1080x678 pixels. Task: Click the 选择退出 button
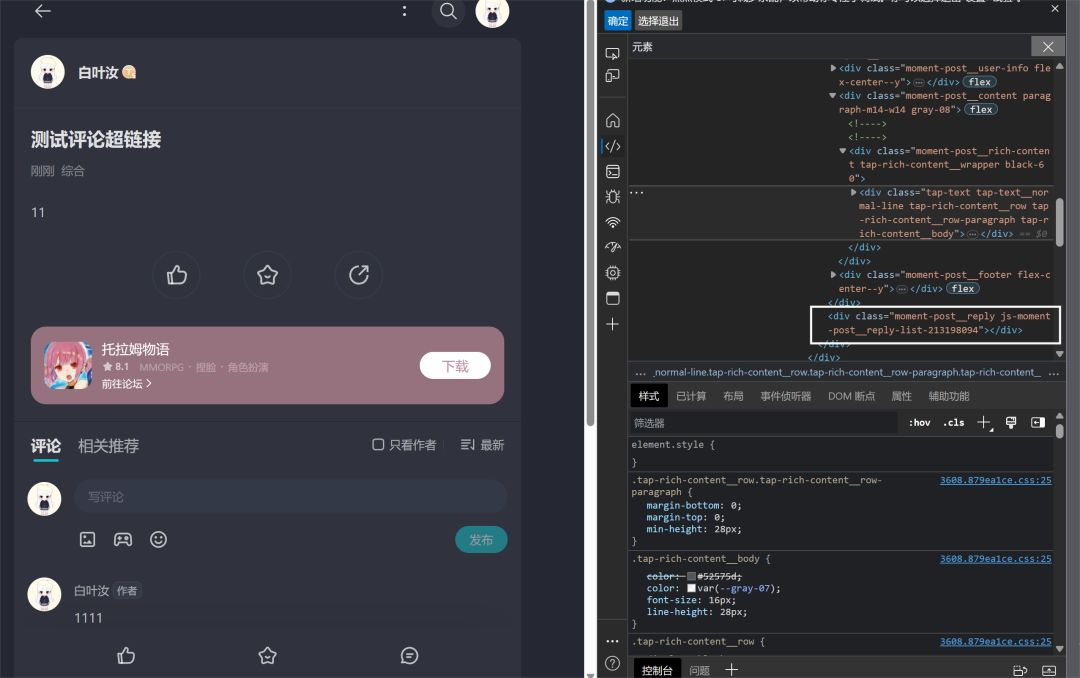658,21
